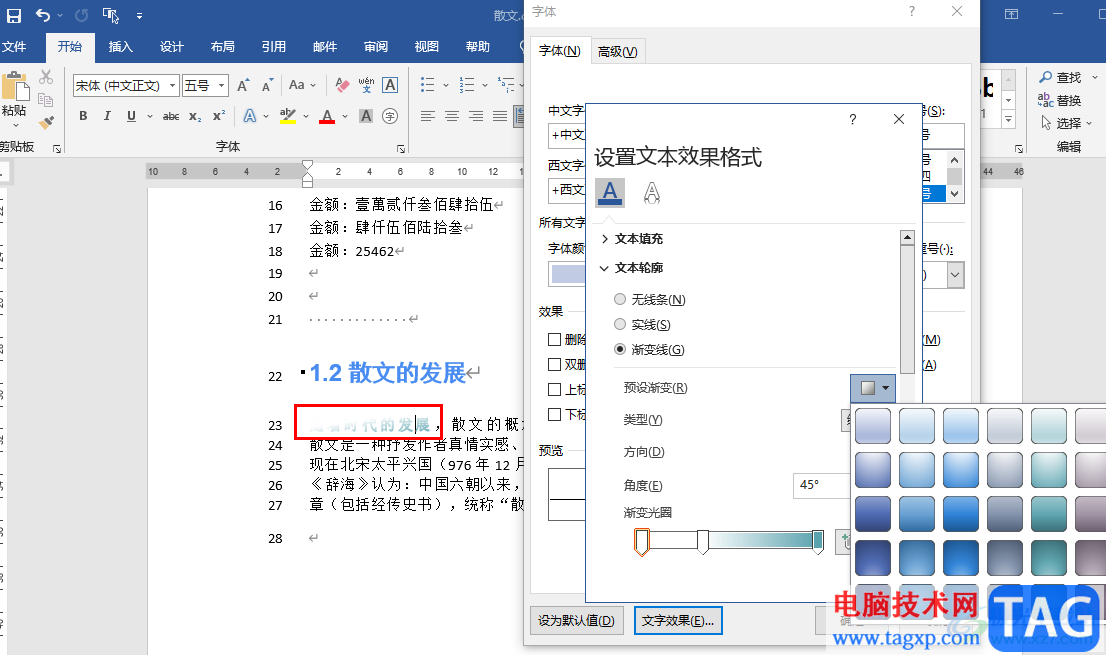Select the Text Fill & Outline pane icon
The image size is (1106, 655).
coord(610,192)
